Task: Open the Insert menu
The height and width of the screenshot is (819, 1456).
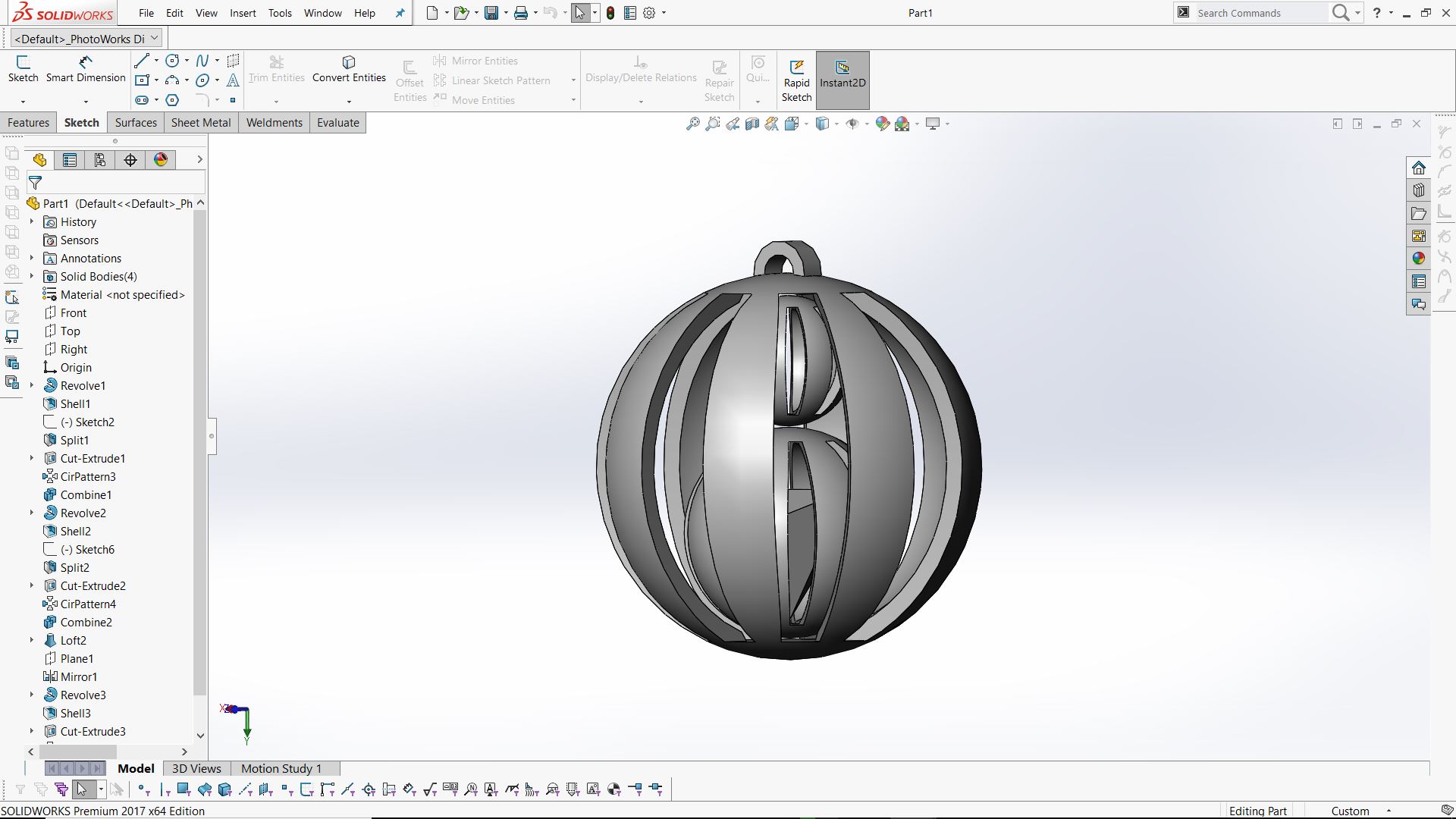Action: (243, 13)
